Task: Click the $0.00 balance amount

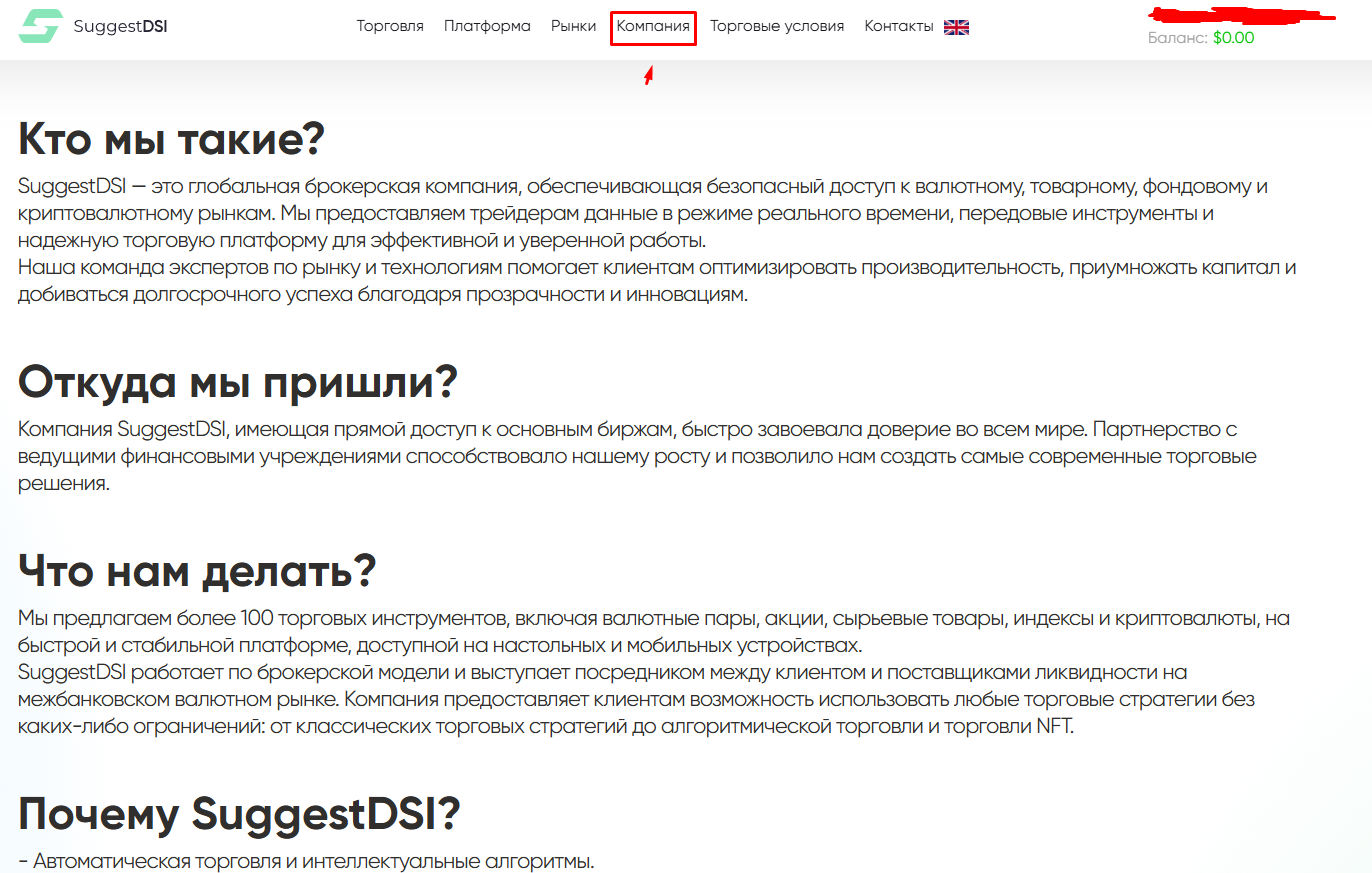Action: point(1233,38)
